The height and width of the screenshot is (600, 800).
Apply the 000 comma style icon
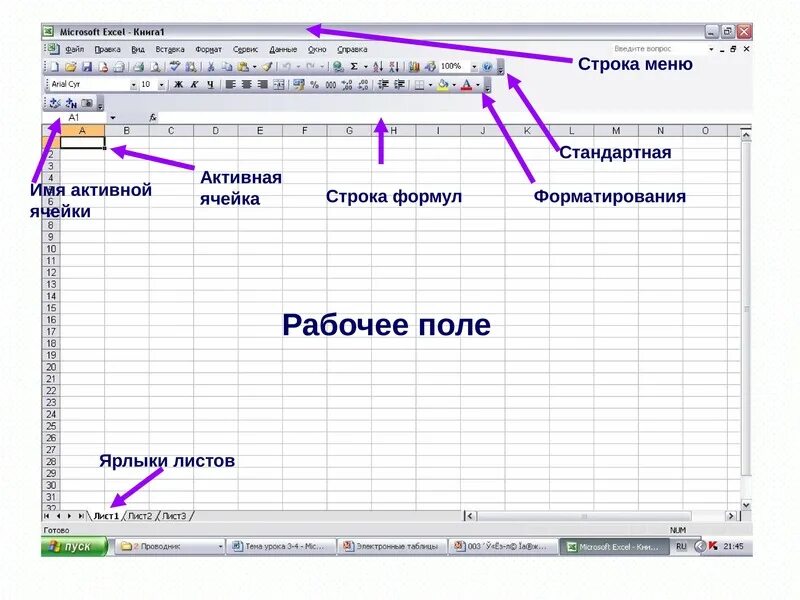tap(331, 85)
